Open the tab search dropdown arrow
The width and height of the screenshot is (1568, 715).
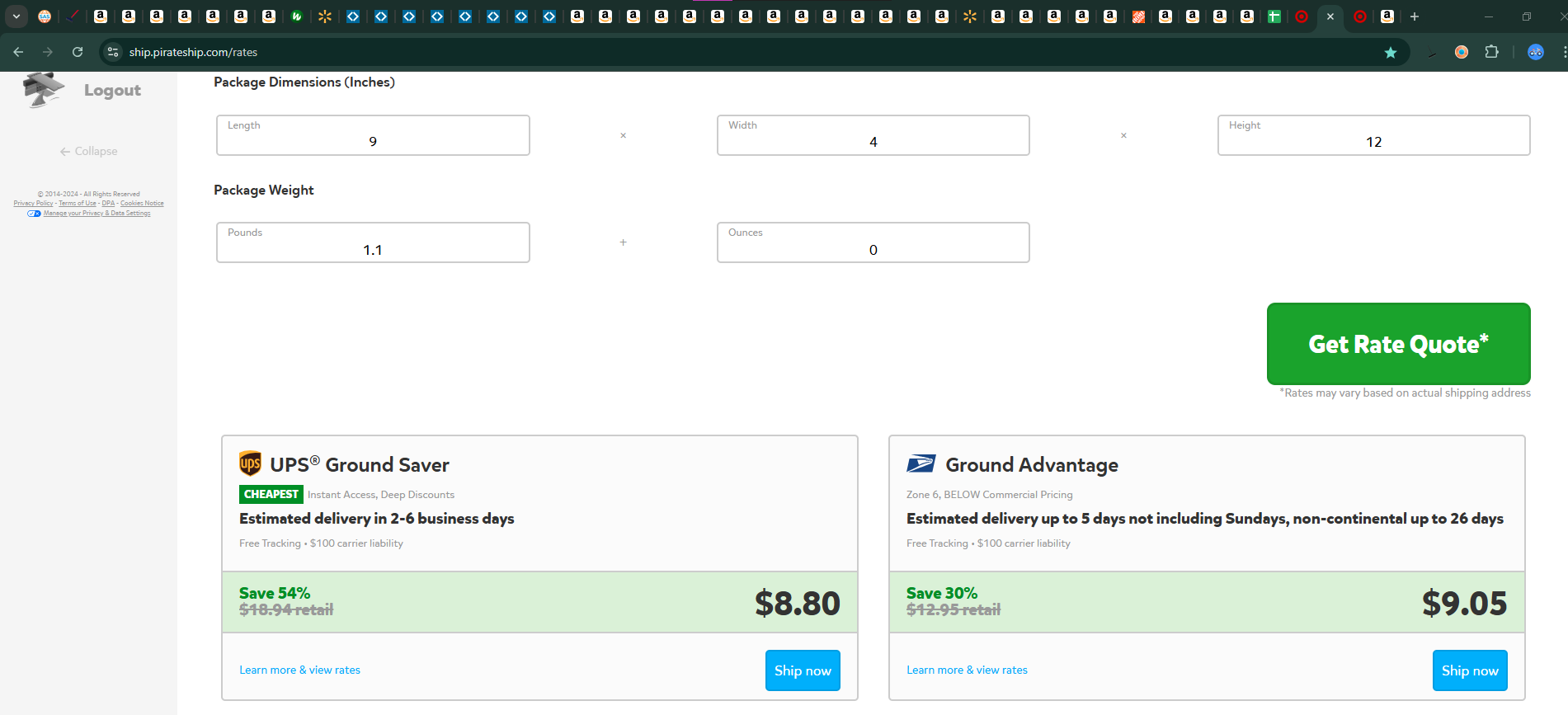16,16
